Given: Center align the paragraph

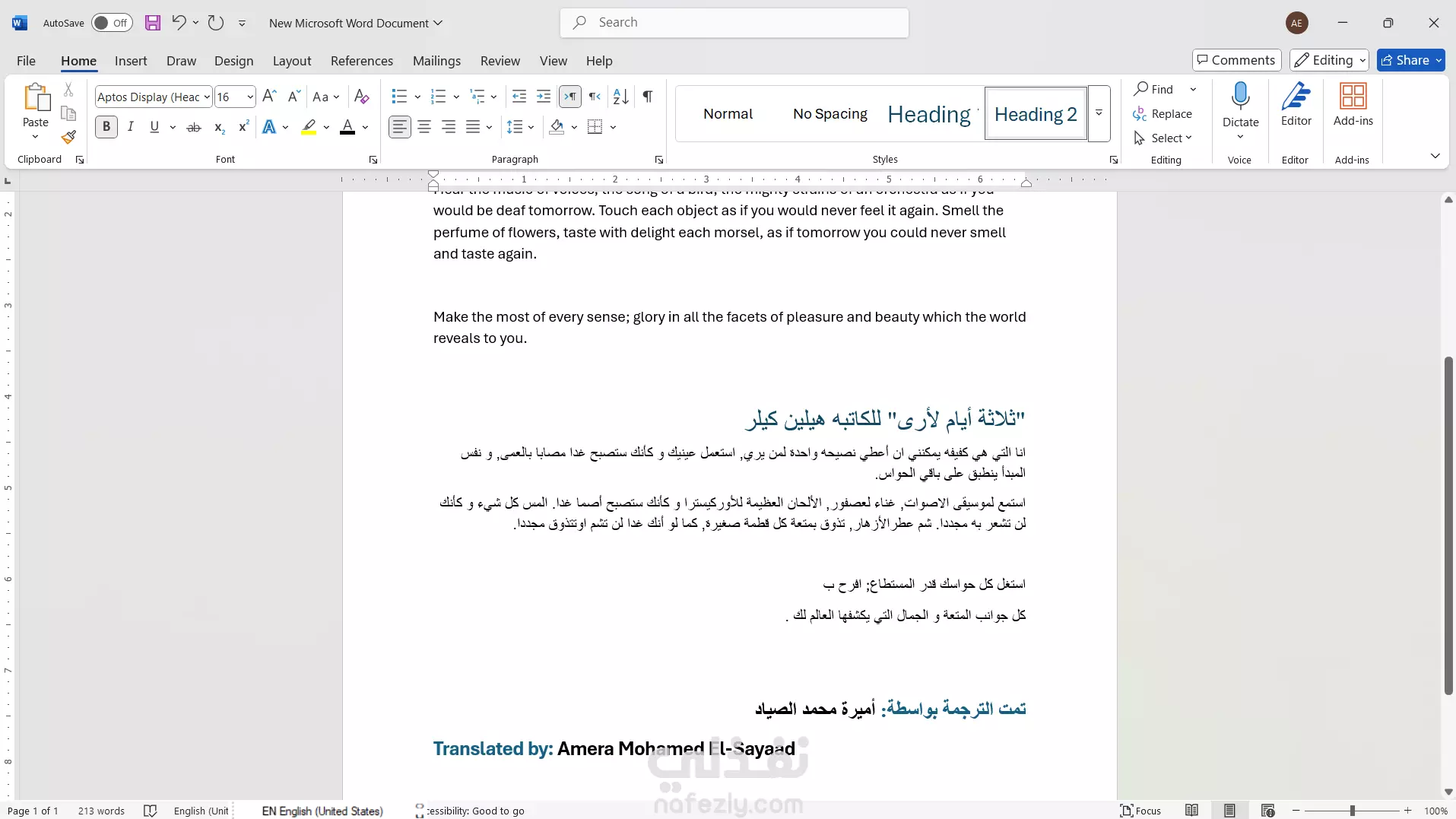Looking at the screenshot, I should coord(424,127).
